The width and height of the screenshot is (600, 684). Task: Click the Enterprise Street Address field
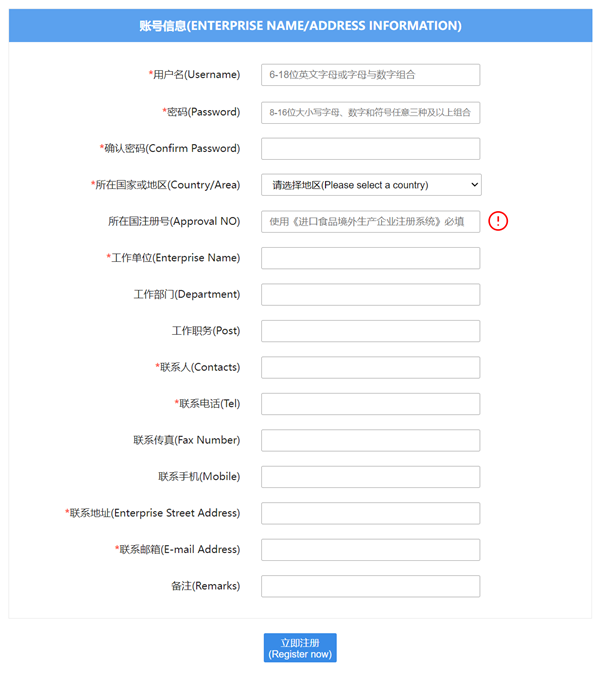click(370, 513)
